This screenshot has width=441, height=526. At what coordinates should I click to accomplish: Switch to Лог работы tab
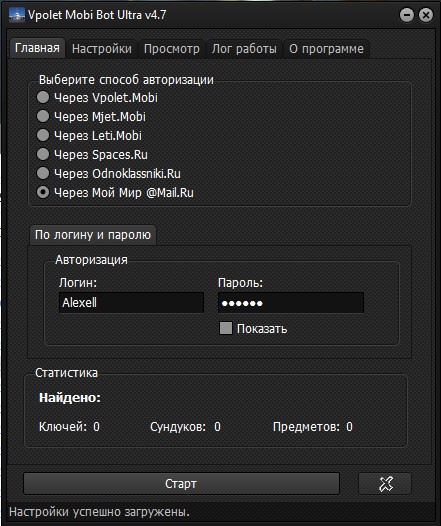tap(244, 49)
